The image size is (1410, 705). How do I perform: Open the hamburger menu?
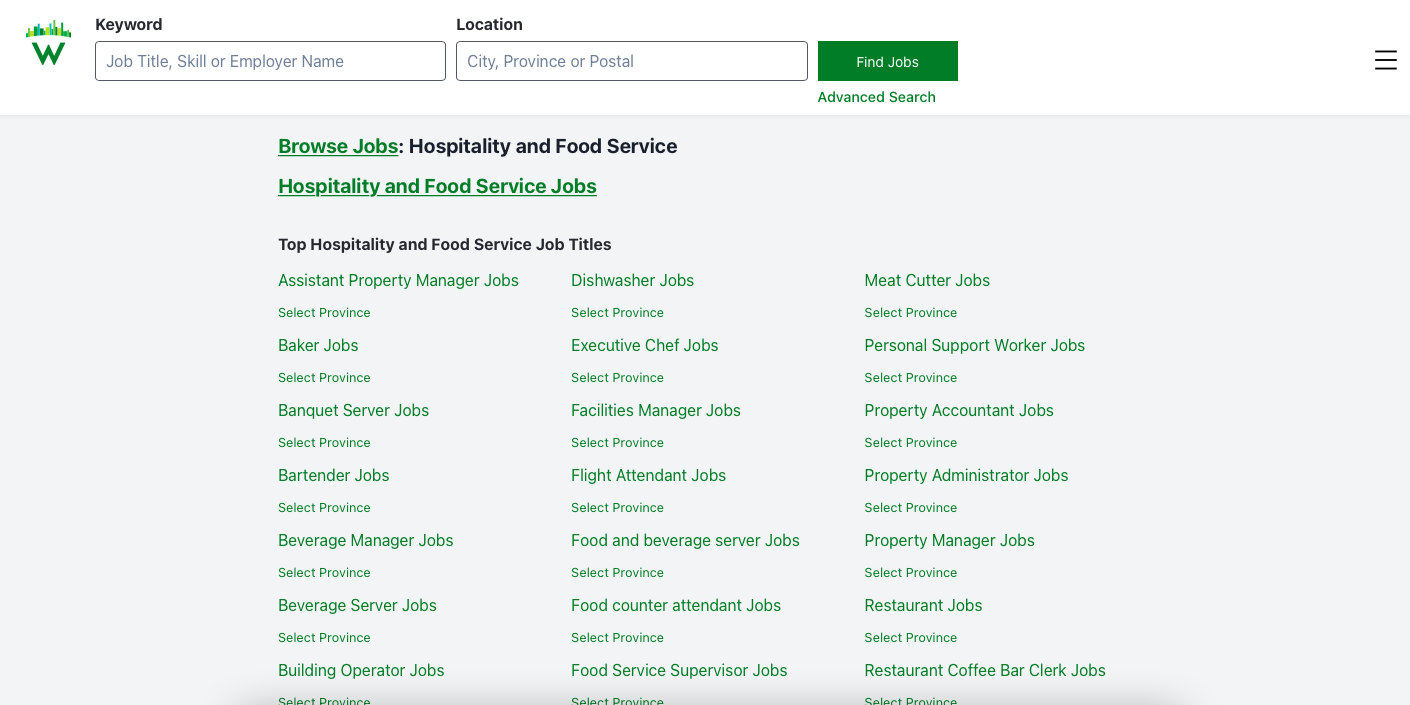point(1385,61)
